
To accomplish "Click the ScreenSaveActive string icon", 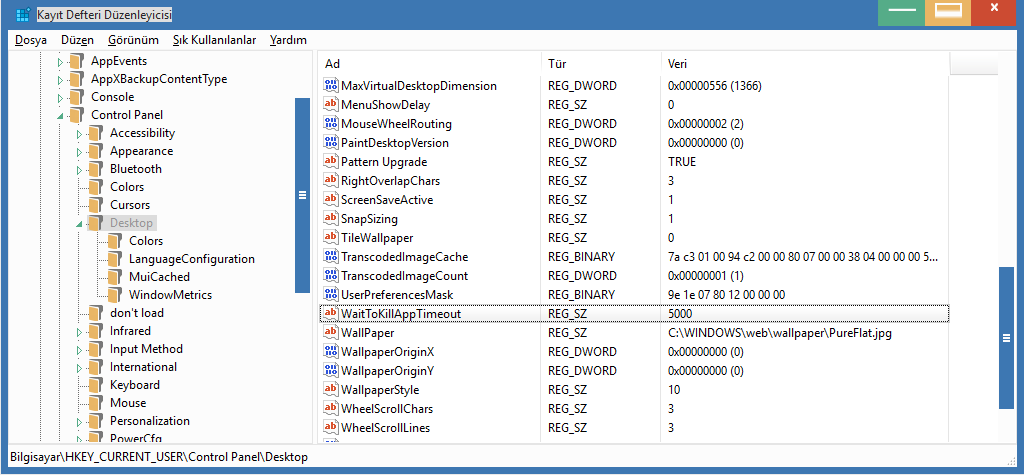I will click(331, 199).
